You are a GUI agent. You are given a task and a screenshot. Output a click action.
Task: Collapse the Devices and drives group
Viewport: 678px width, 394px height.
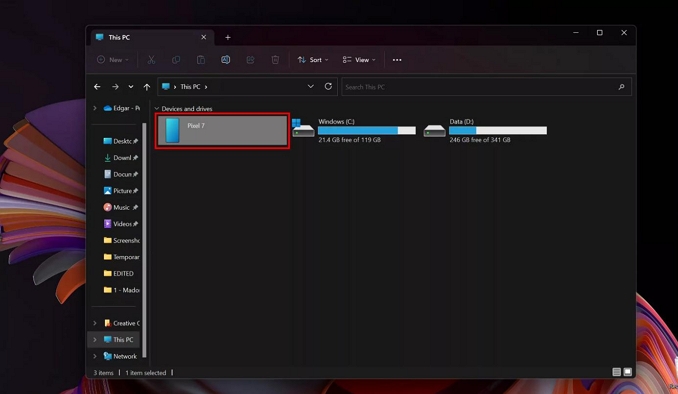157,109
